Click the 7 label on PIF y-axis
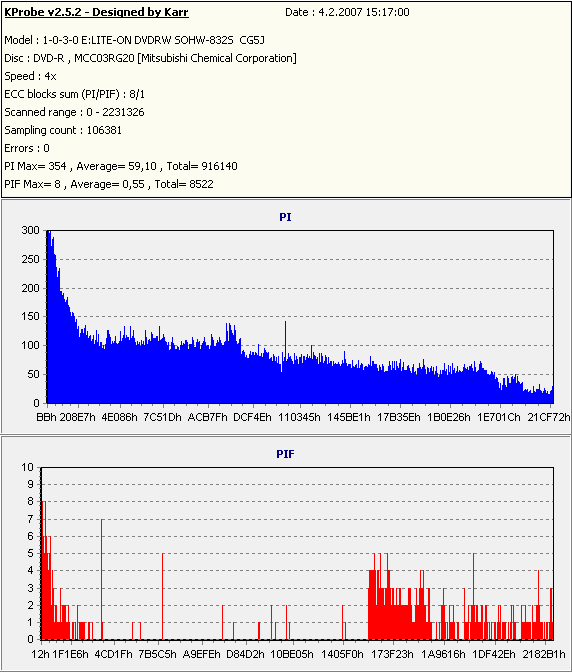Image resolution: width=572 pixels, height=672 pixels. coord(30,519)
